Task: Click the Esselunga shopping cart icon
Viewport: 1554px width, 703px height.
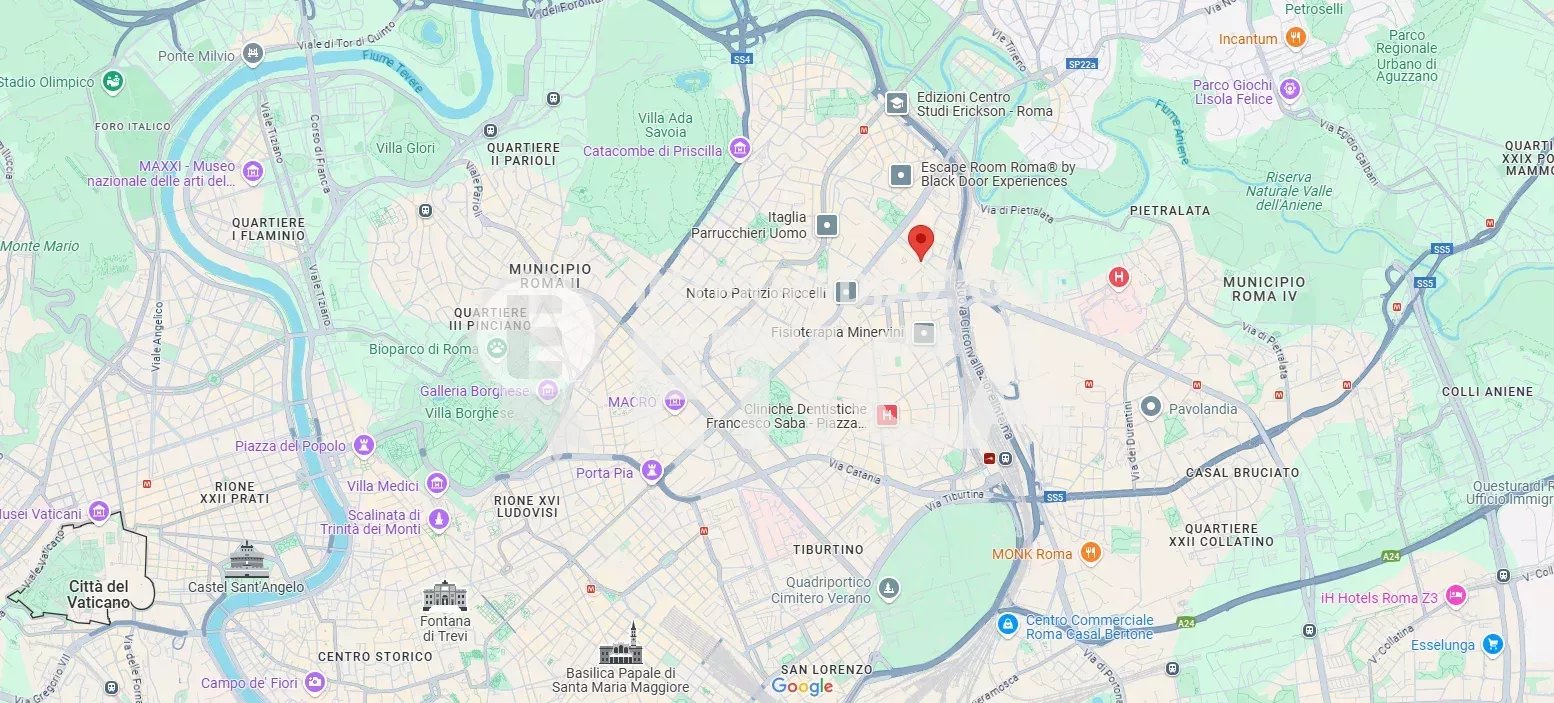Action: tap(1493, 644)
